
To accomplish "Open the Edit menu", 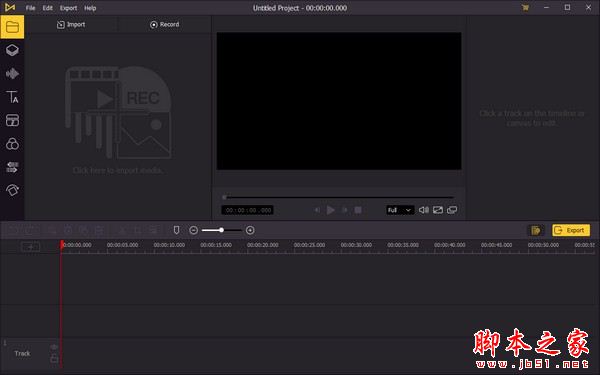I will coord(47,8).
